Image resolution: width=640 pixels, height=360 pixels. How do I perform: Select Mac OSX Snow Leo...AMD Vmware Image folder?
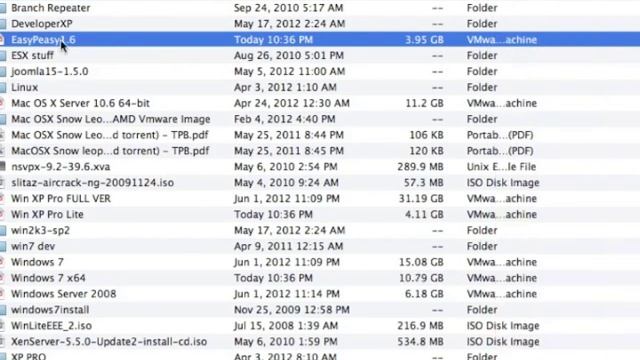pos(111,119)
